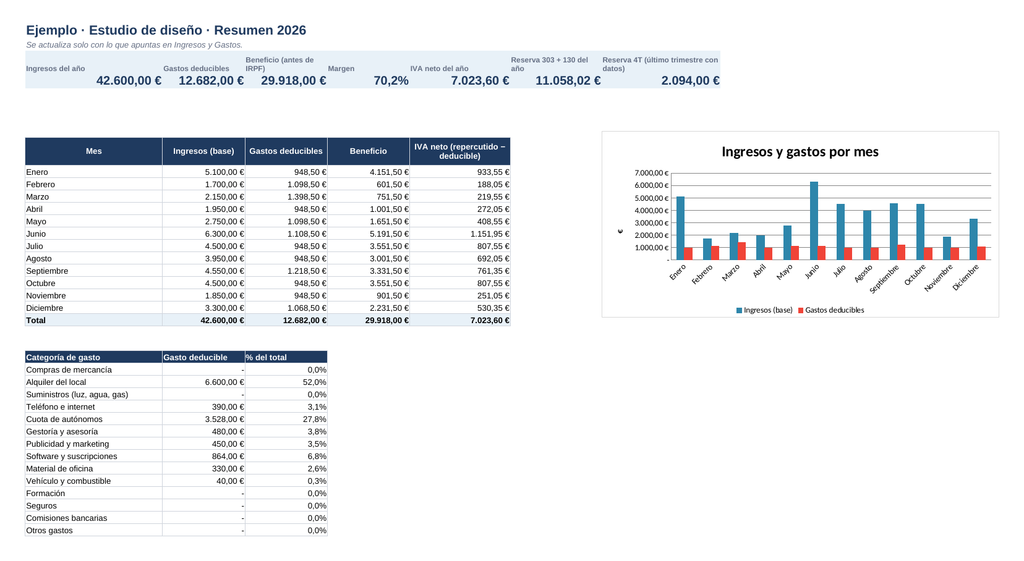Click the 7.000,00 € y-axis label
Screen dimensions: 1024x561
(x=651, y=173)
